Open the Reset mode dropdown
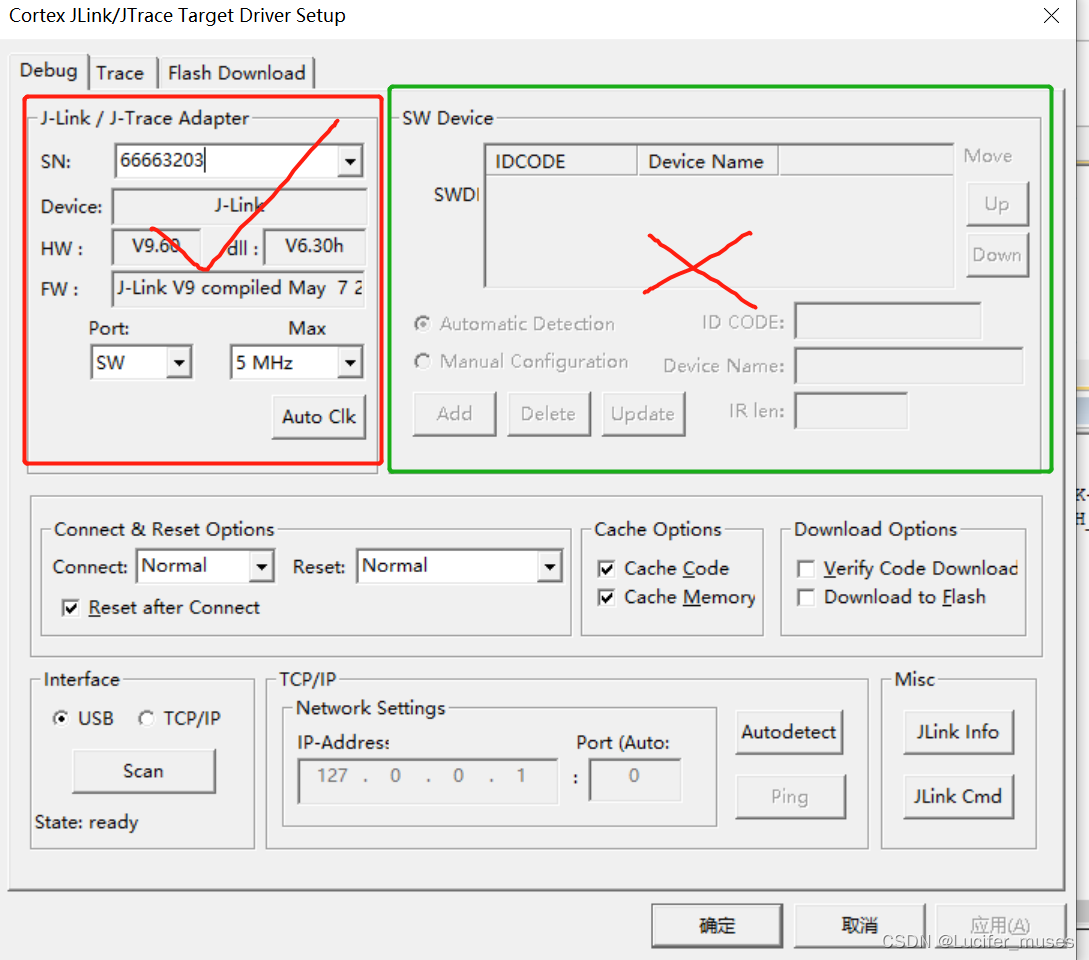This screenshot has height=960, width=1089. coord(549,566)
